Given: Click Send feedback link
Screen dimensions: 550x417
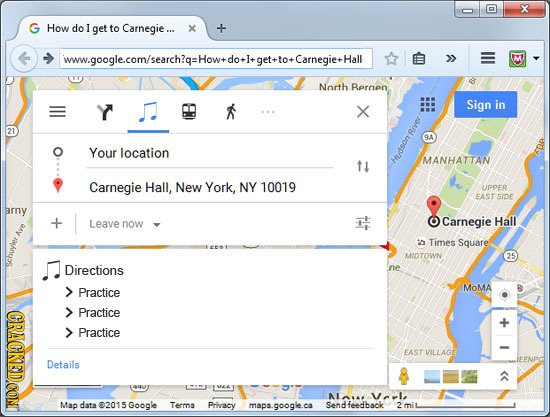Looking at the screenshot, I should pyautogui.click(x=355, y=405).
